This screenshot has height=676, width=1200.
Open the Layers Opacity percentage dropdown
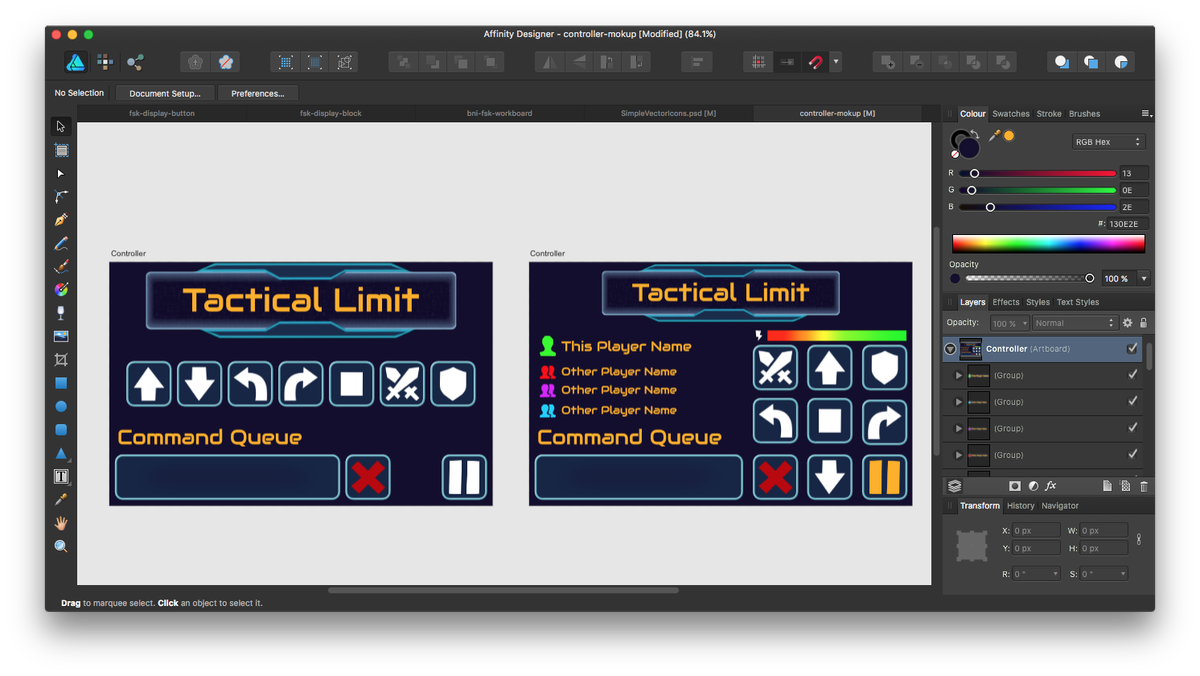1009,323
